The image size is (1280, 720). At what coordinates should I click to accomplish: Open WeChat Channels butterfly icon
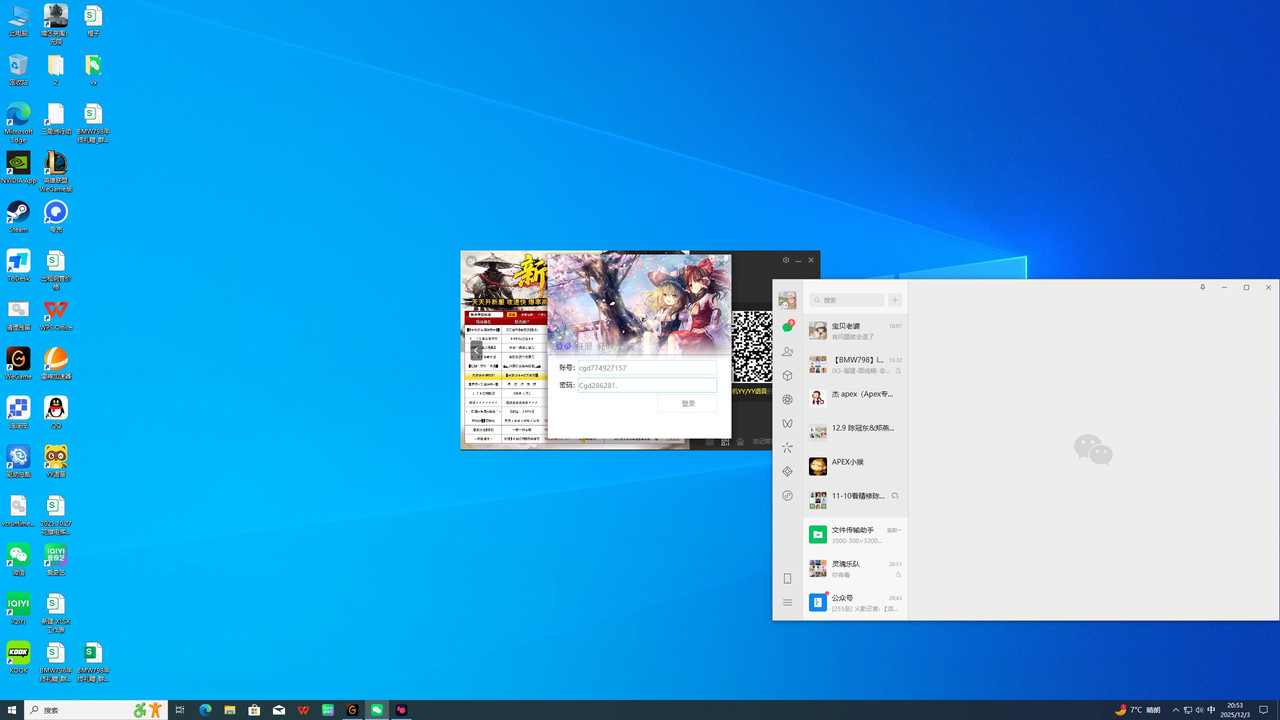coord(787,424)
